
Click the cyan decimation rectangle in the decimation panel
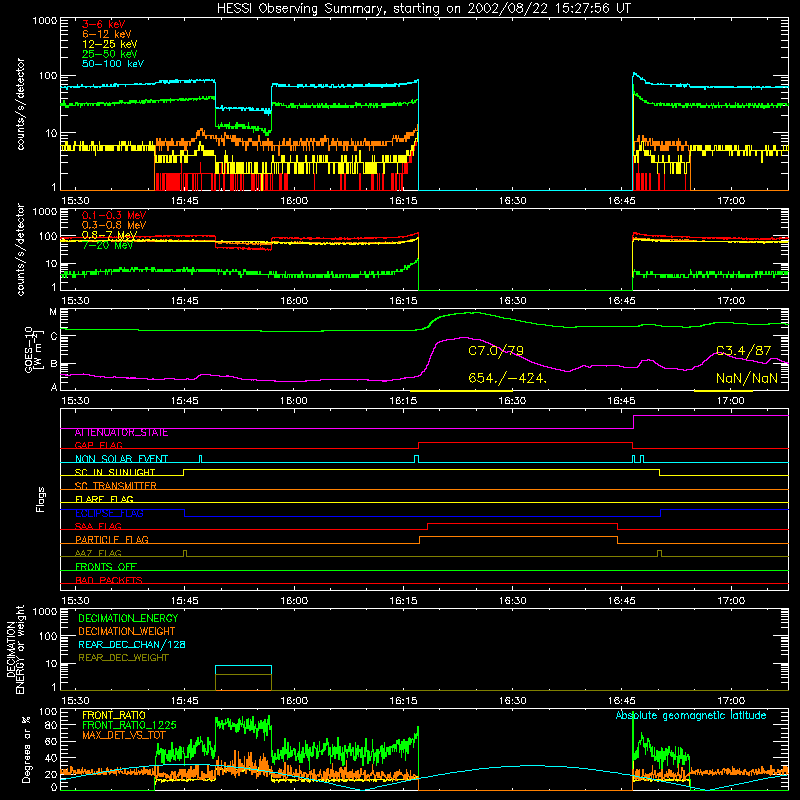[243, 670]
